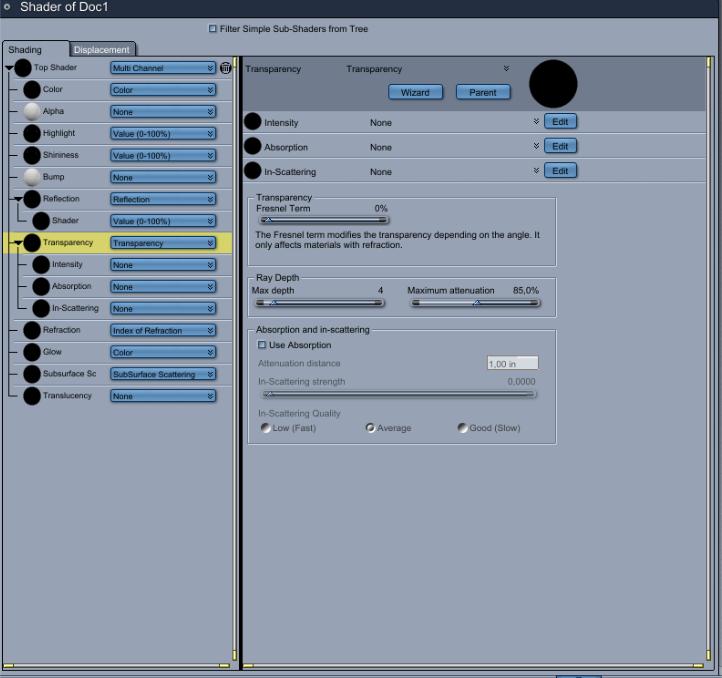Open the Transparency type chevron in header
This screenshot has height=678, width=722.
(506, 69)
